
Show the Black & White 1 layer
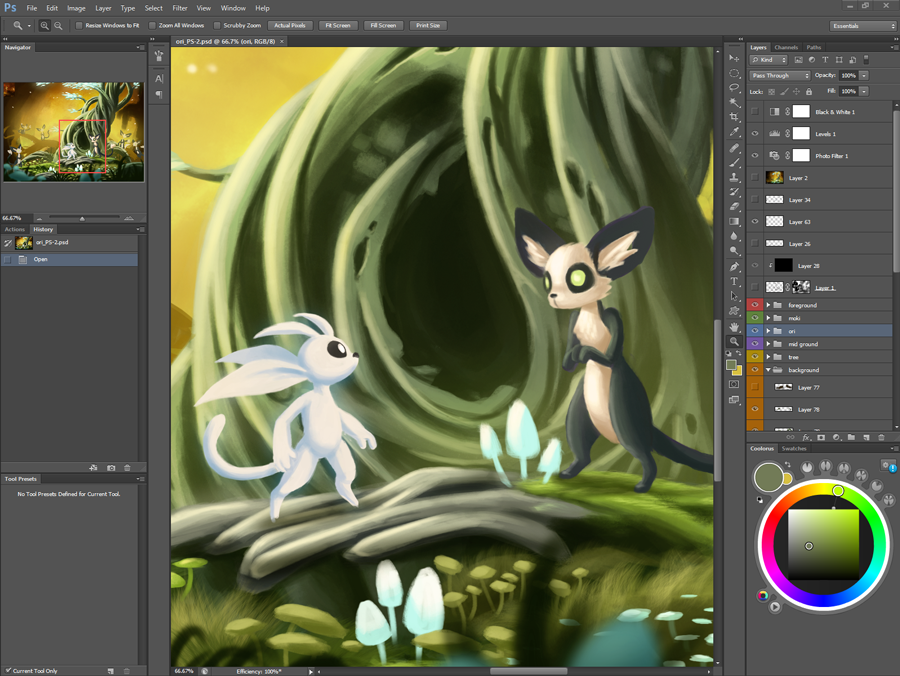[755, 112]
